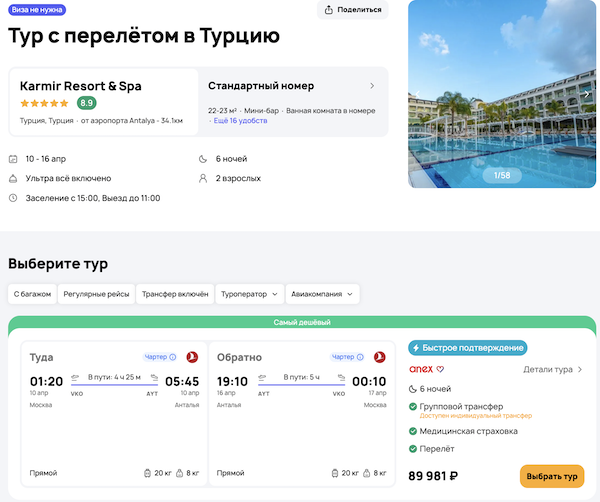The width and height of the screenshot is (600, 502).
Task: Click the Anex tour operator logo
Action: coord(421,369)
